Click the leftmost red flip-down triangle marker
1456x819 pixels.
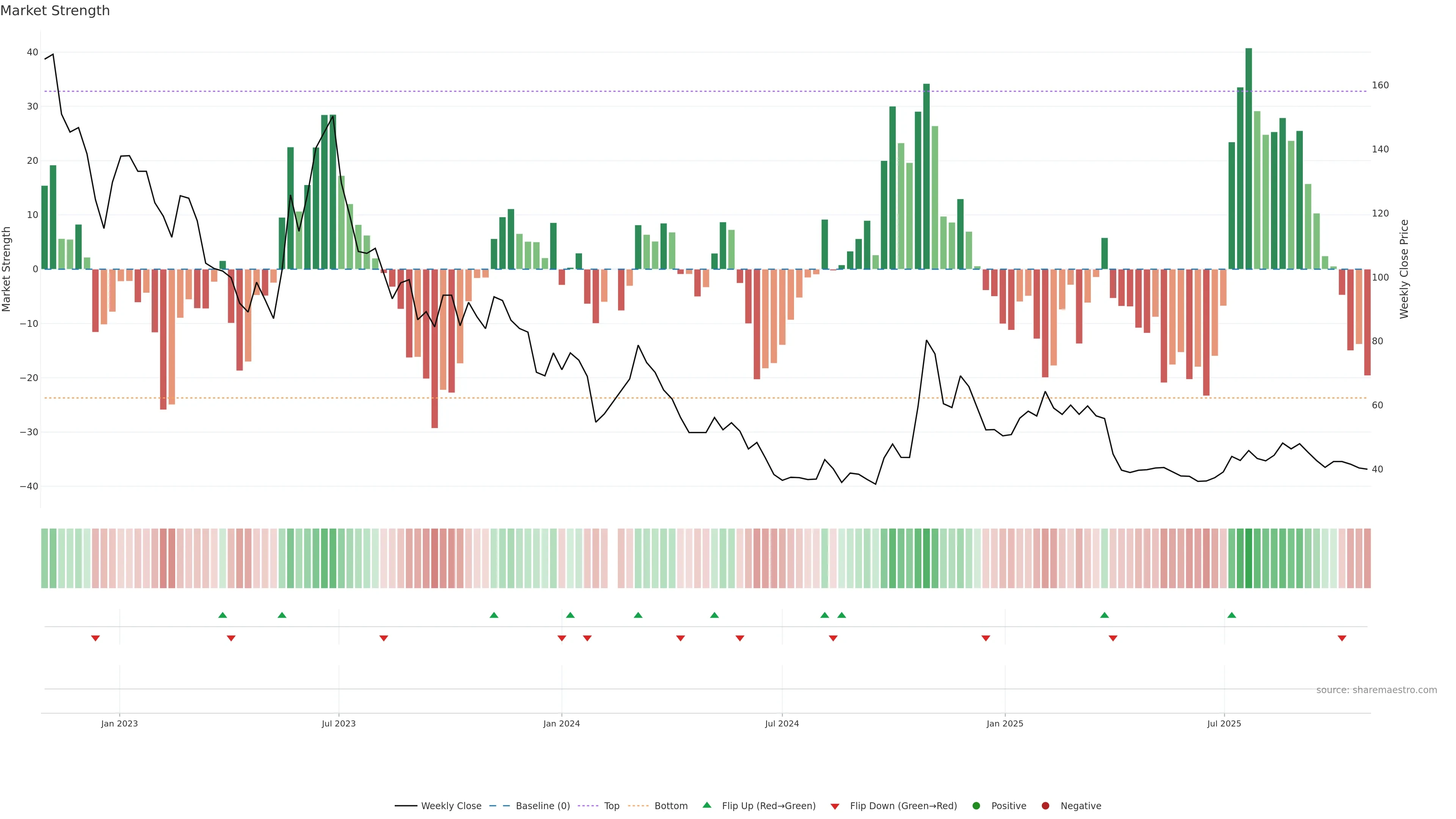96,638
